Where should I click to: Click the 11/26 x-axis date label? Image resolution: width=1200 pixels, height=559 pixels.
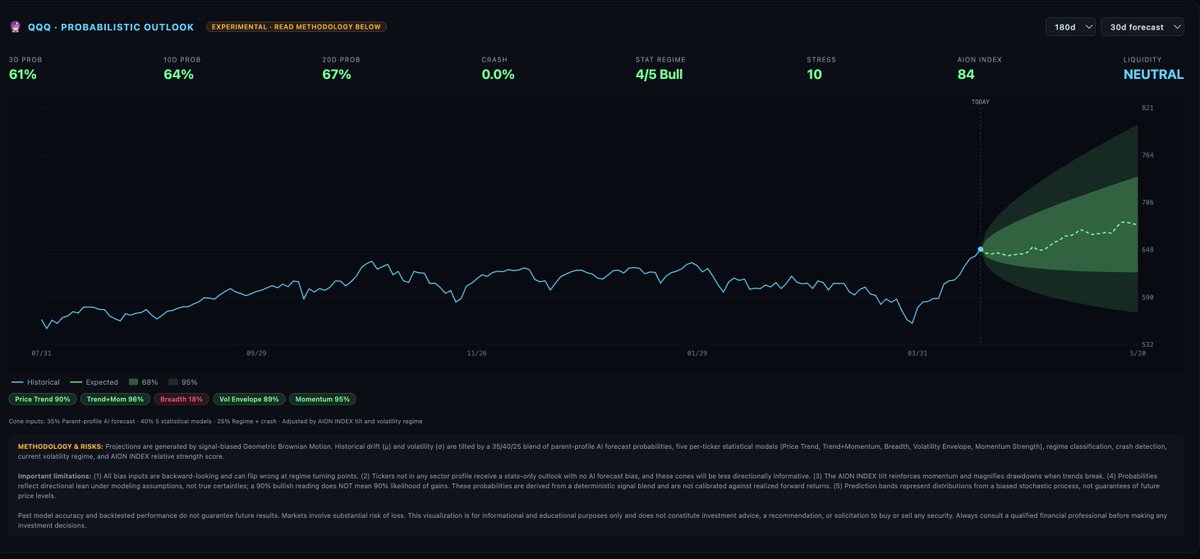[x=477, y=353]
